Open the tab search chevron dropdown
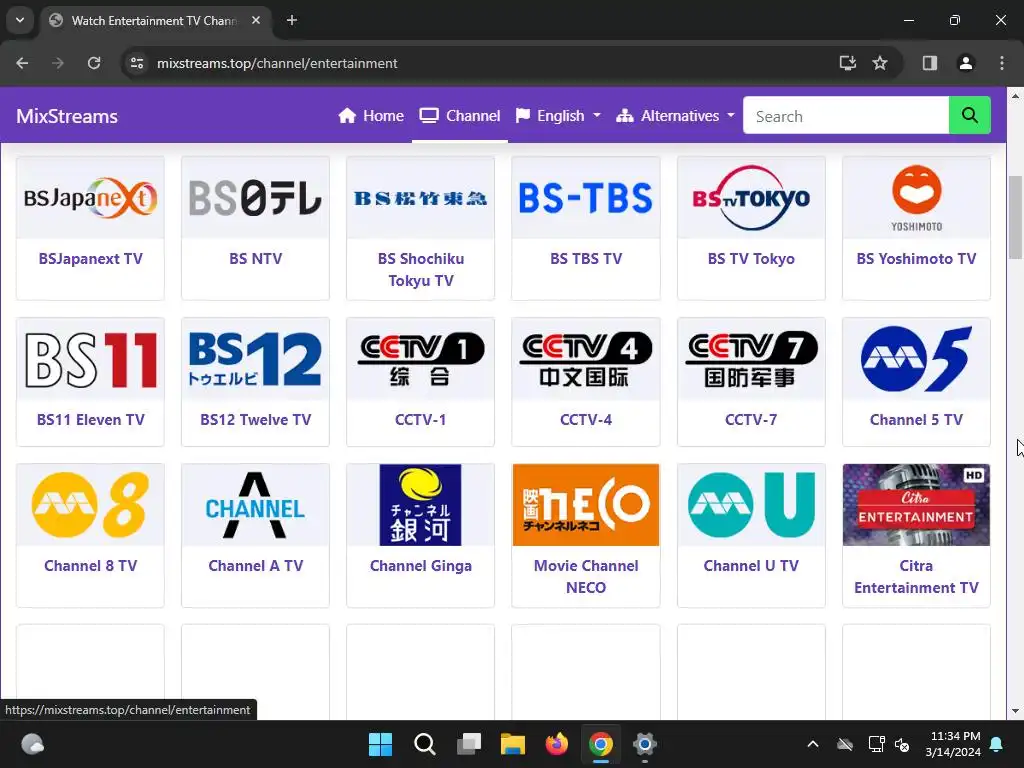1024x768 pixels. point(20,20)
